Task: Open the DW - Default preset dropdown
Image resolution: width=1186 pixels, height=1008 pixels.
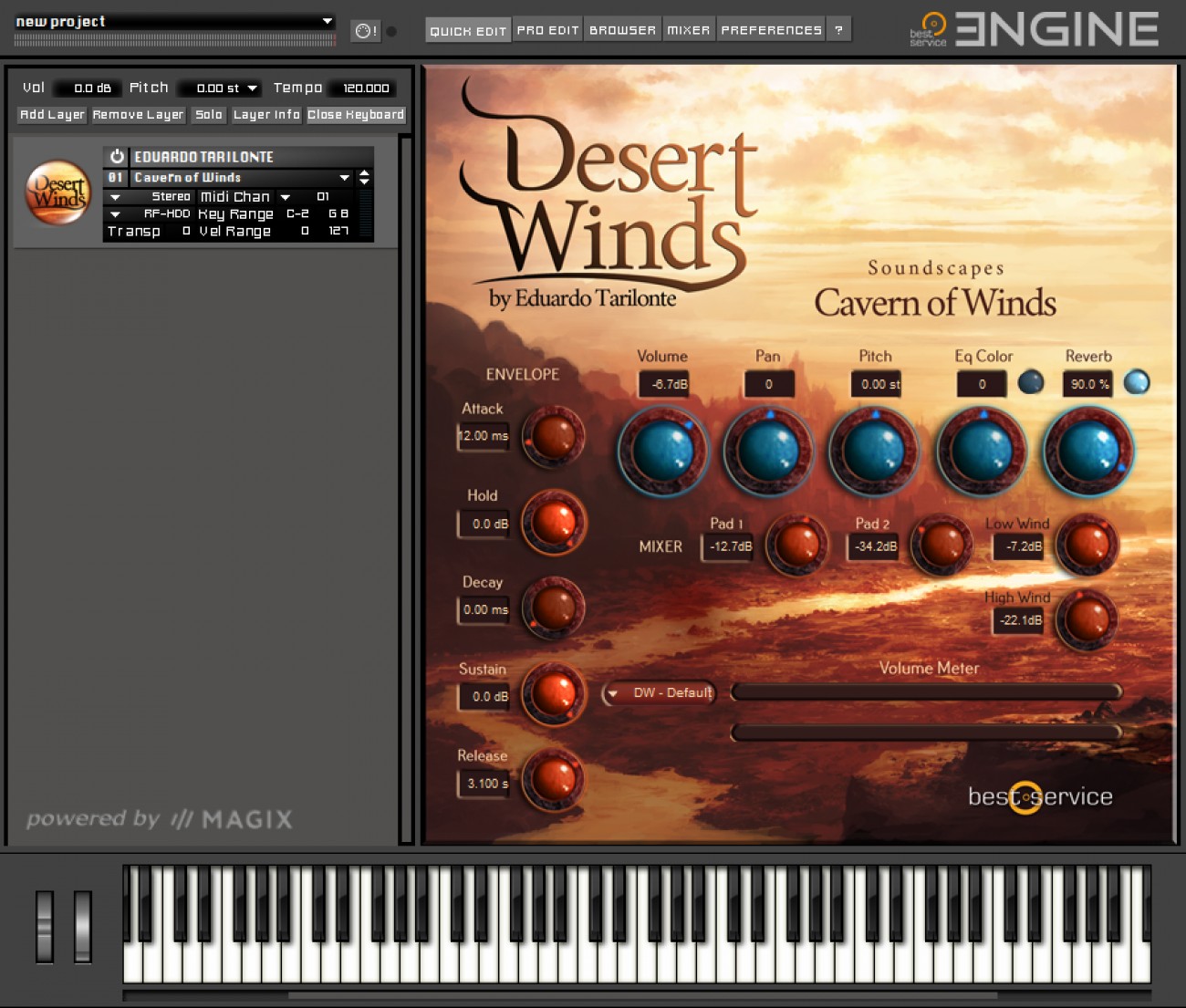Action: (x=659, y=693)
